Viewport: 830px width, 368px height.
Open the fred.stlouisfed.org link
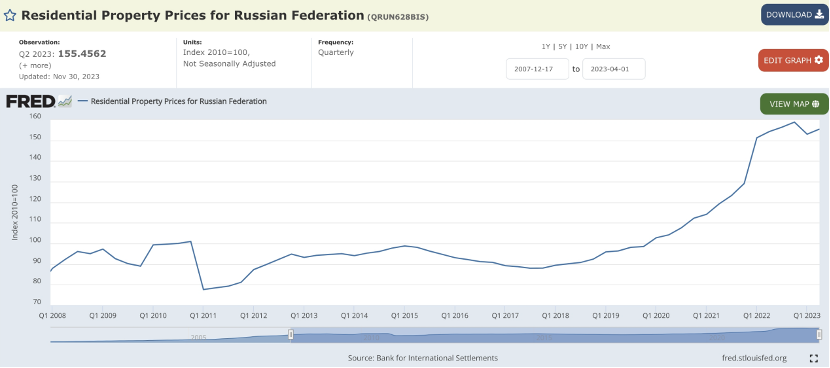pos(754,358)
